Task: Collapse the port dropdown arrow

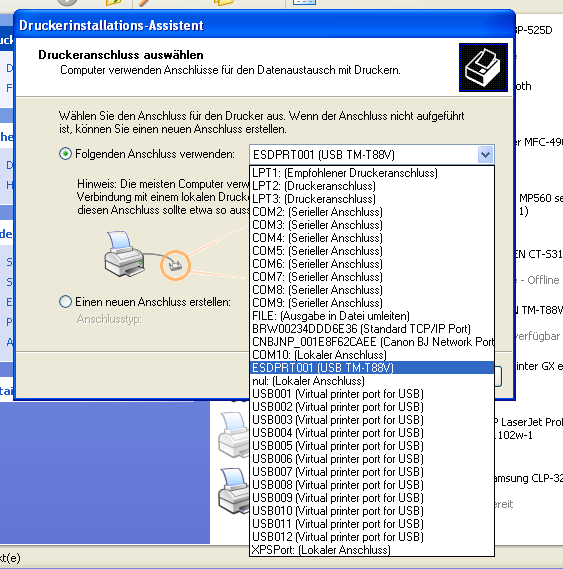Action: (485, 155)
